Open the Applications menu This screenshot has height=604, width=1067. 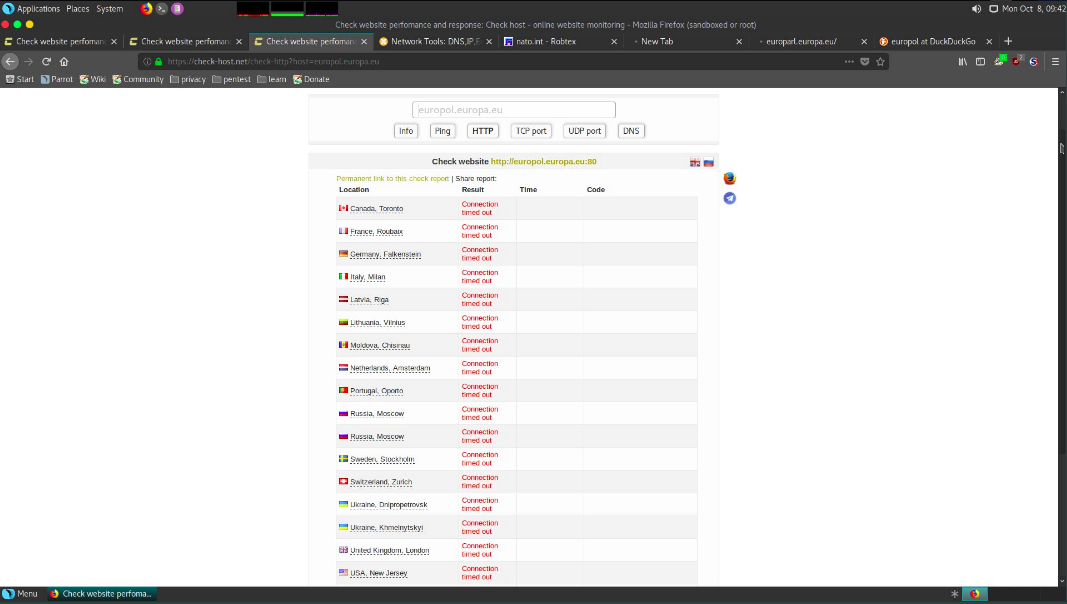(31, 9)
